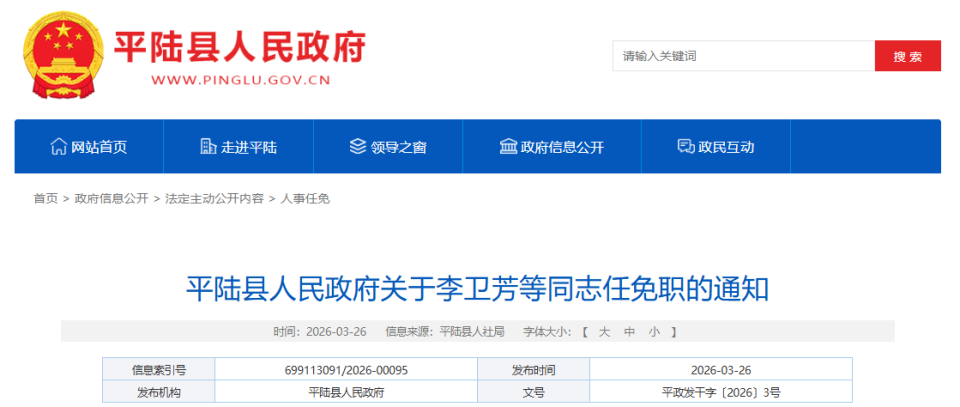Screen dimensions: 960x407
Task: Click the red 搜索 button
Action: (x=907, y=56)
